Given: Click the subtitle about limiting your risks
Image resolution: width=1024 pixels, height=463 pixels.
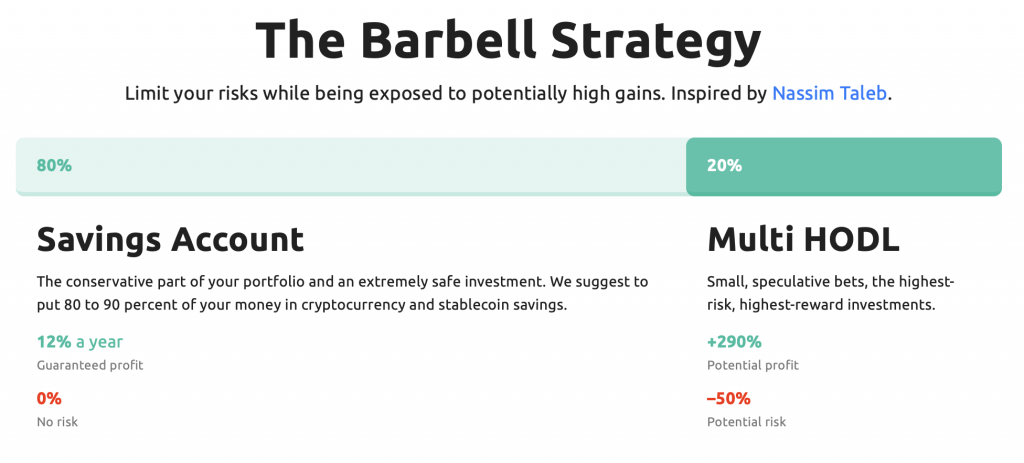Looking at the screenshot, I should (x=508, y=93).
